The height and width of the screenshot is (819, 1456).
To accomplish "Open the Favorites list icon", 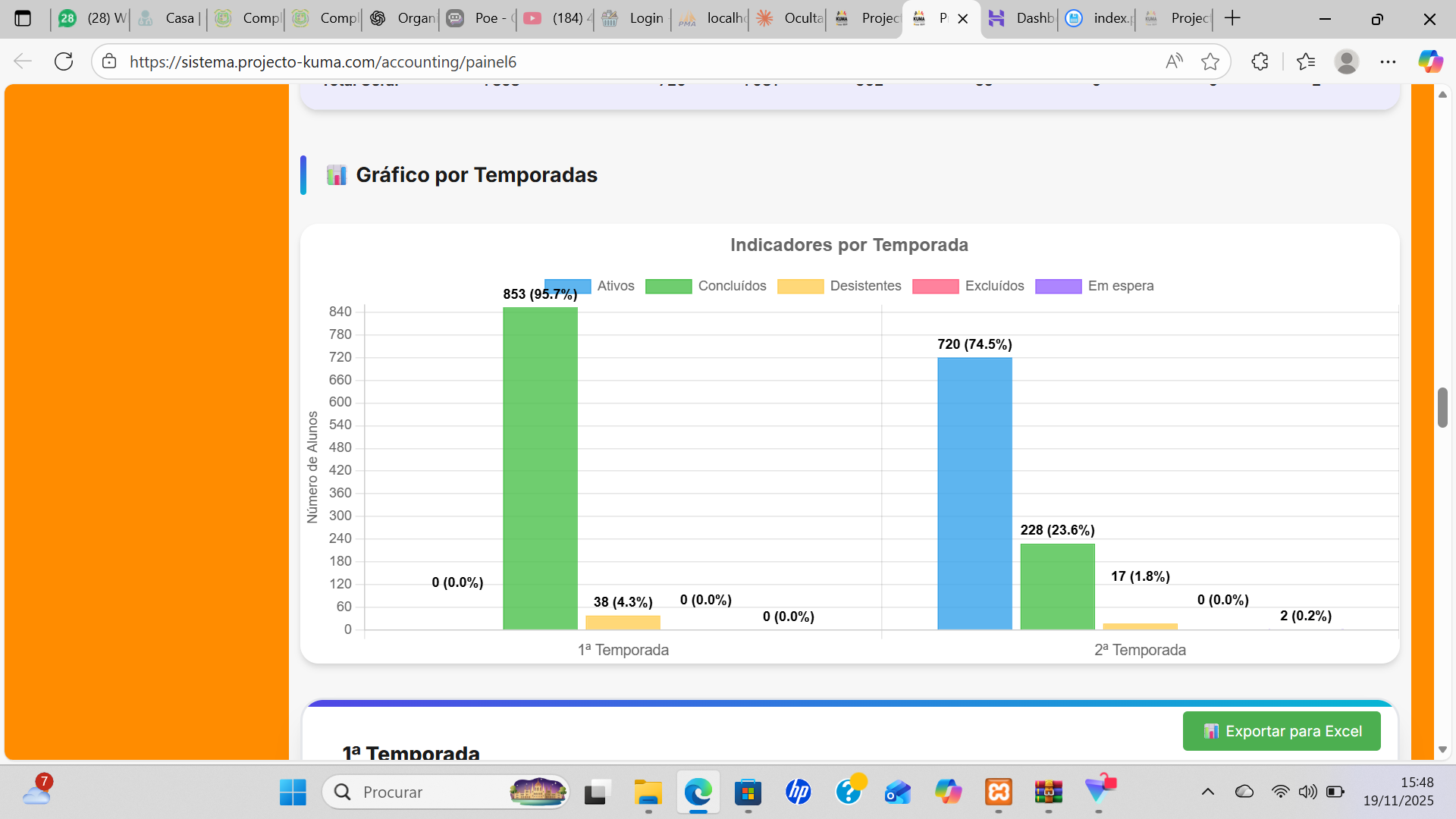I will [1306, 61].
